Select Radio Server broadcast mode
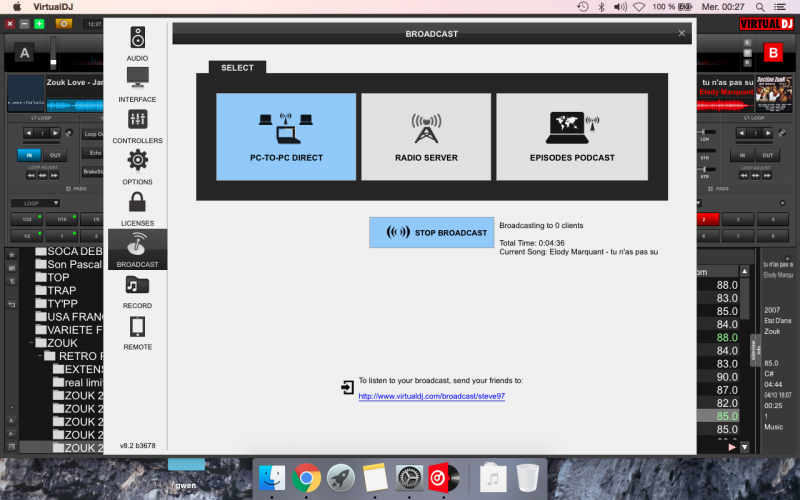The width and height of the screenshot is (800, 500). (426, 137)
